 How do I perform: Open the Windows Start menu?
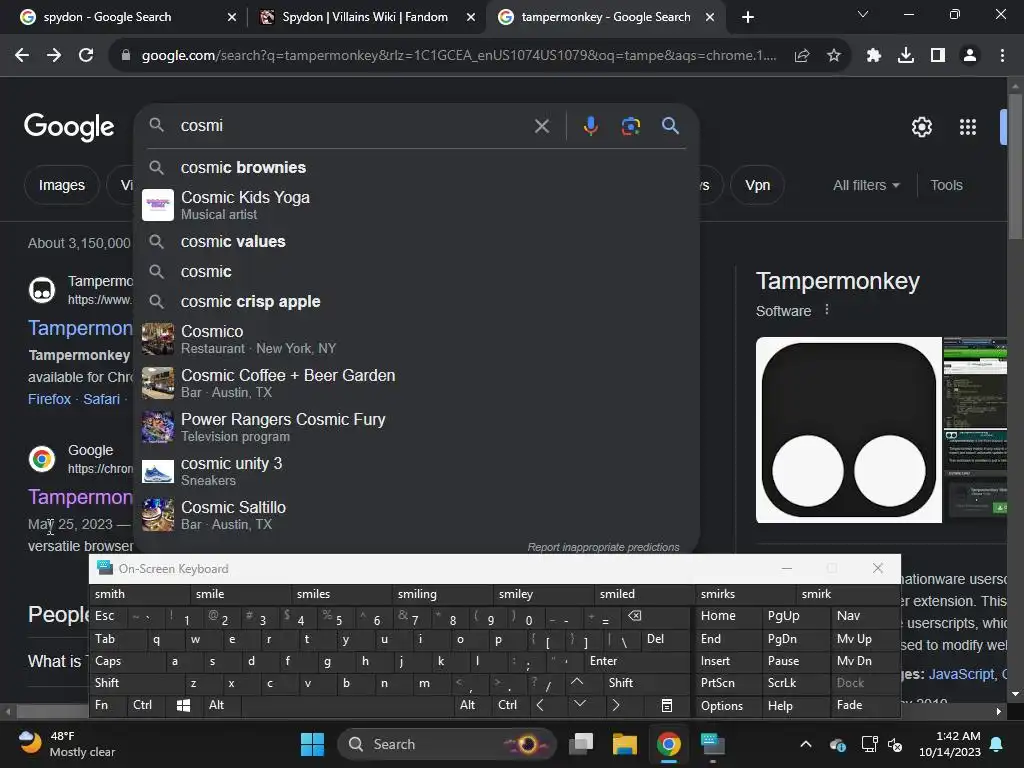312,744
